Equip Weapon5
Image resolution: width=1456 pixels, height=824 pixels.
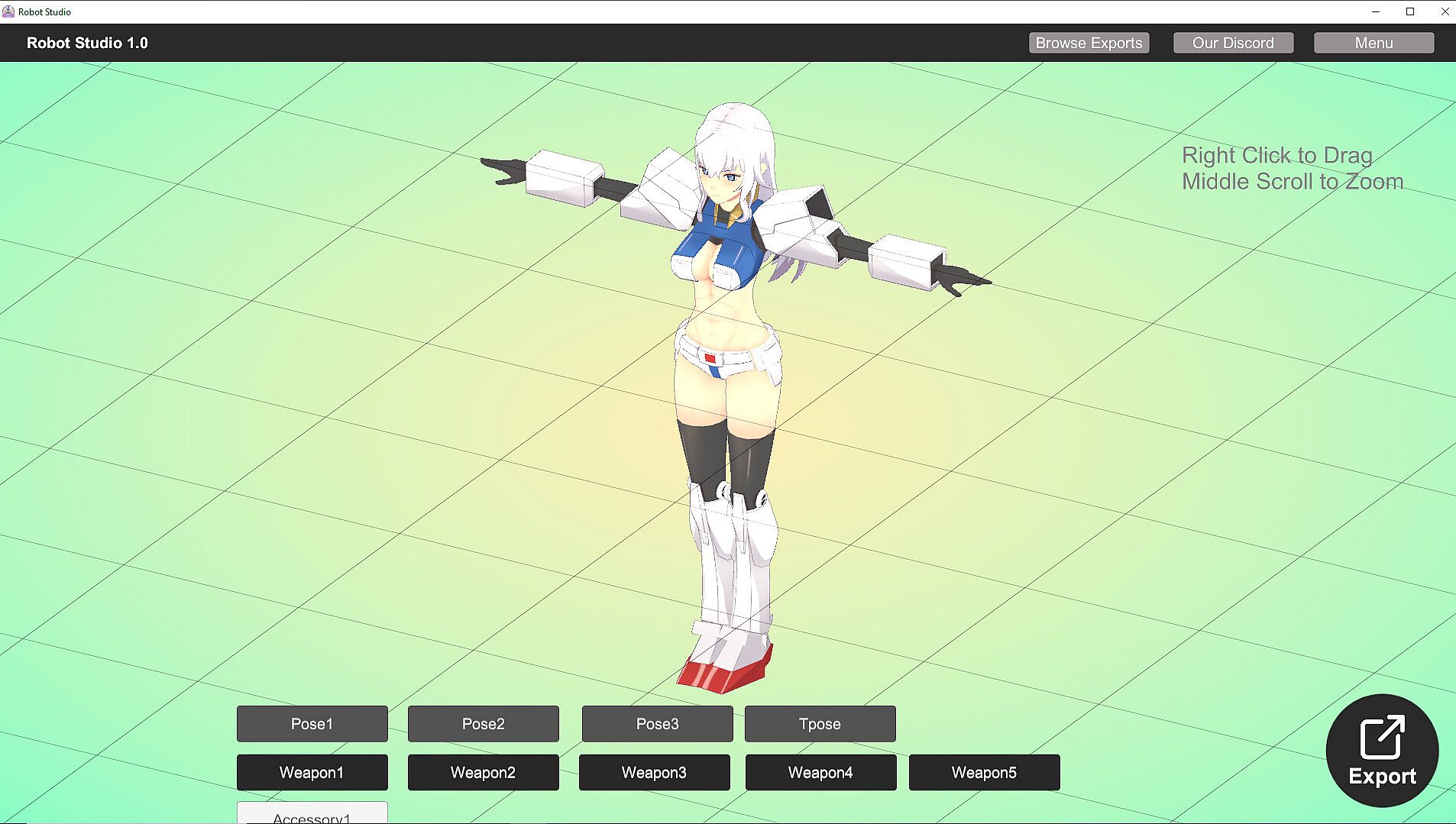[985, 773]
